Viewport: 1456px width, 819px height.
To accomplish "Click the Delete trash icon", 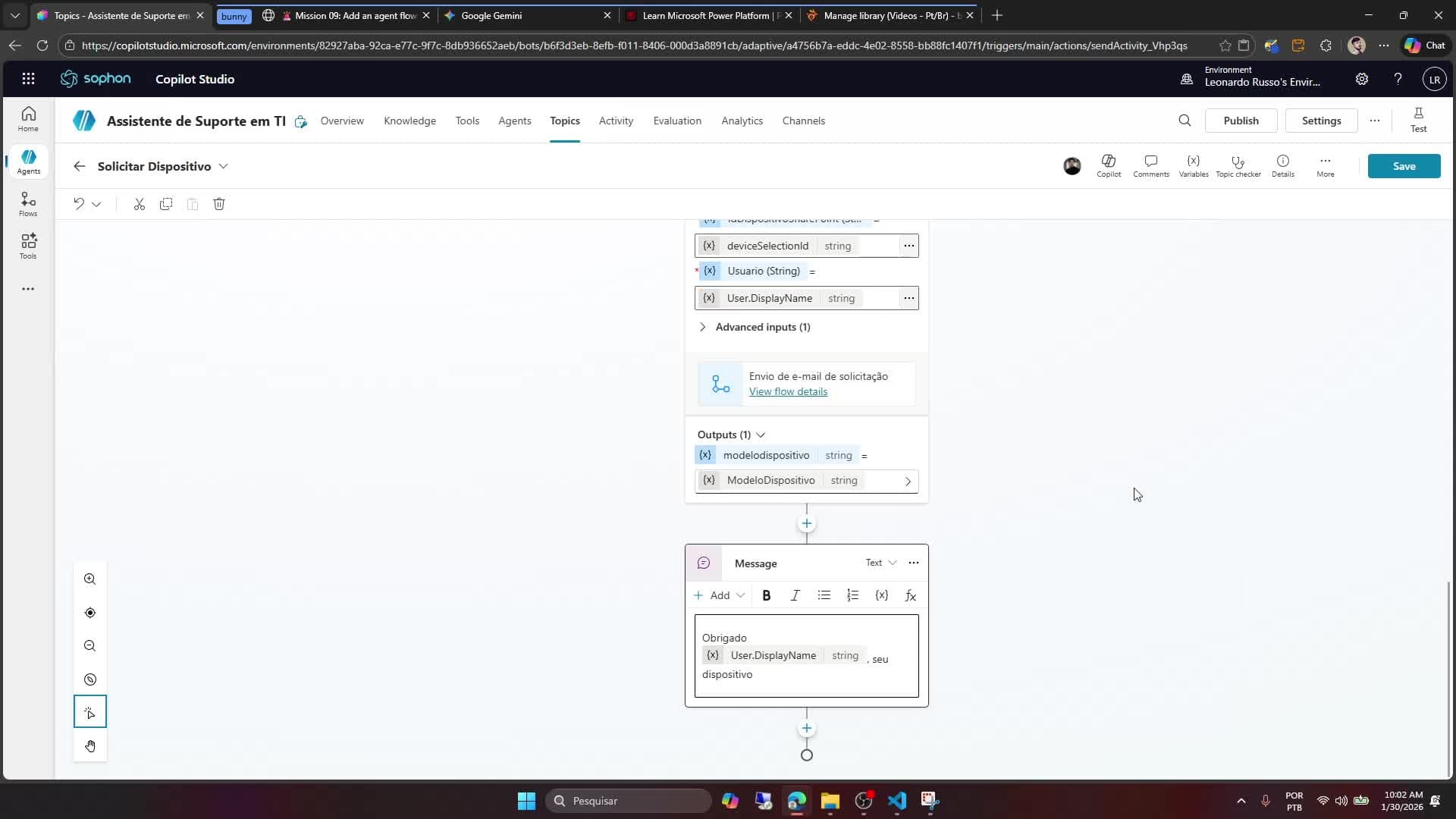I will 219,204.
